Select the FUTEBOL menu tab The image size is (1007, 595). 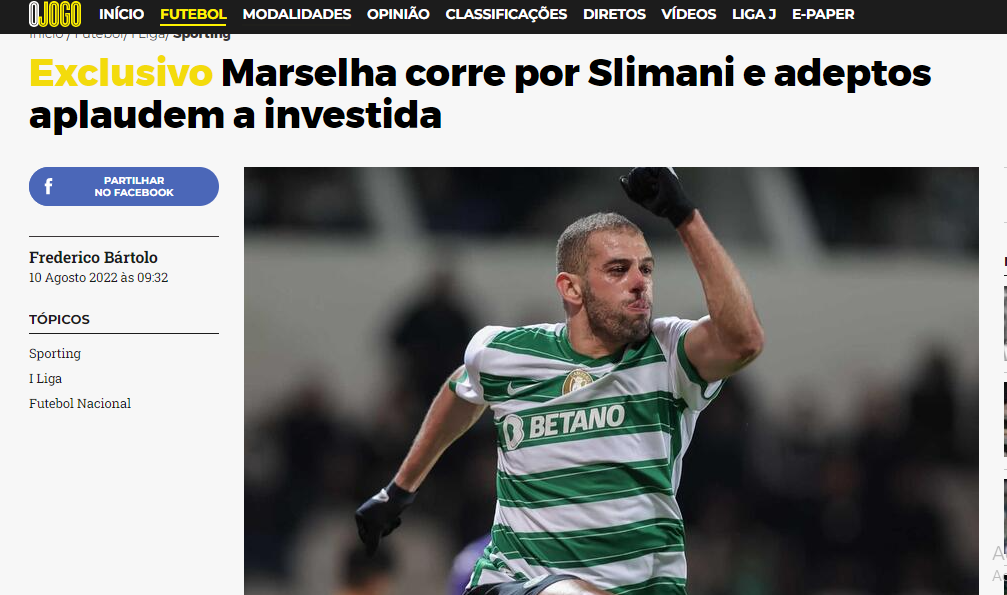pyautogui.click(x=193, y=14)
